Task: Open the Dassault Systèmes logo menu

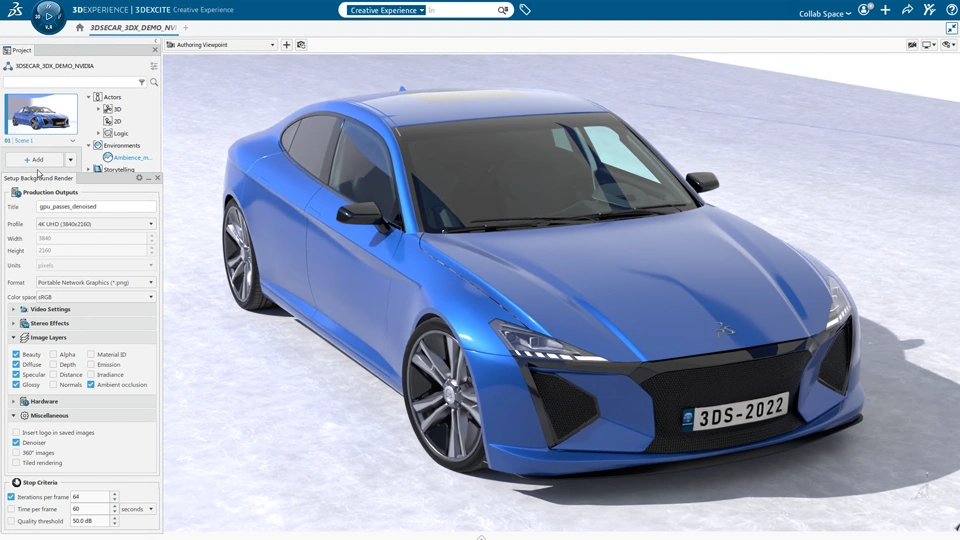Action: point(15,9)
